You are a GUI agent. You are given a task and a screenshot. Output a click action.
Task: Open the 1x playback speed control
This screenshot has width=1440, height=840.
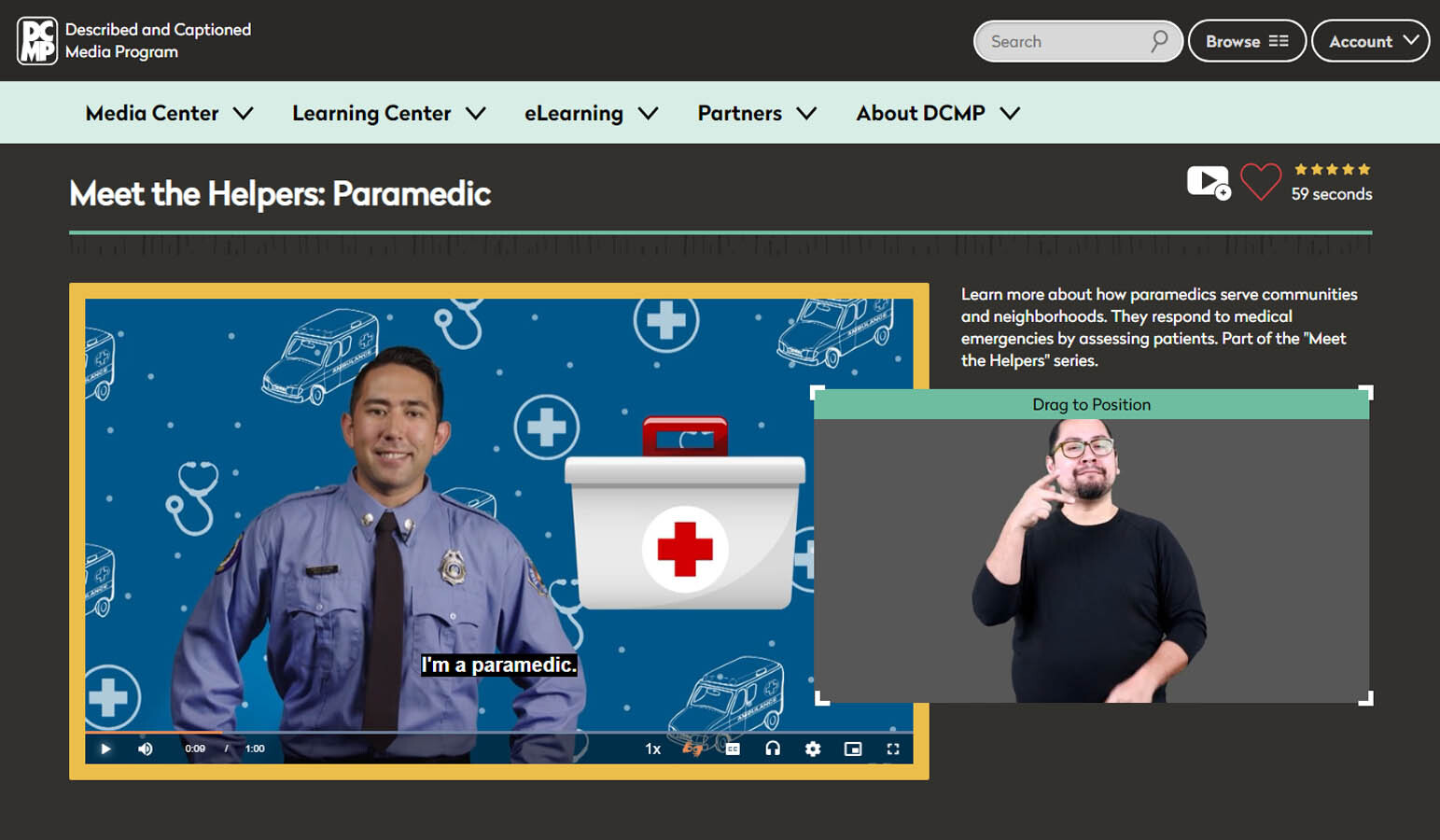(652, 749)
